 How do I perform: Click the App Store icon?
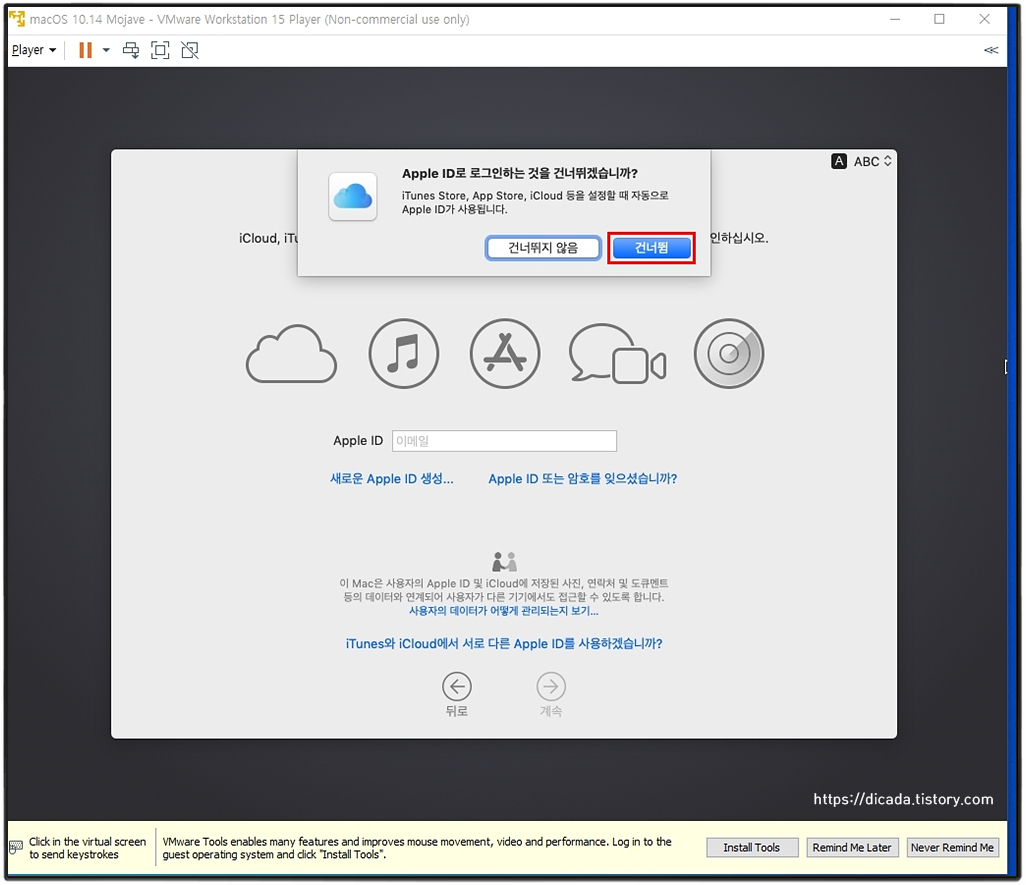505,354
